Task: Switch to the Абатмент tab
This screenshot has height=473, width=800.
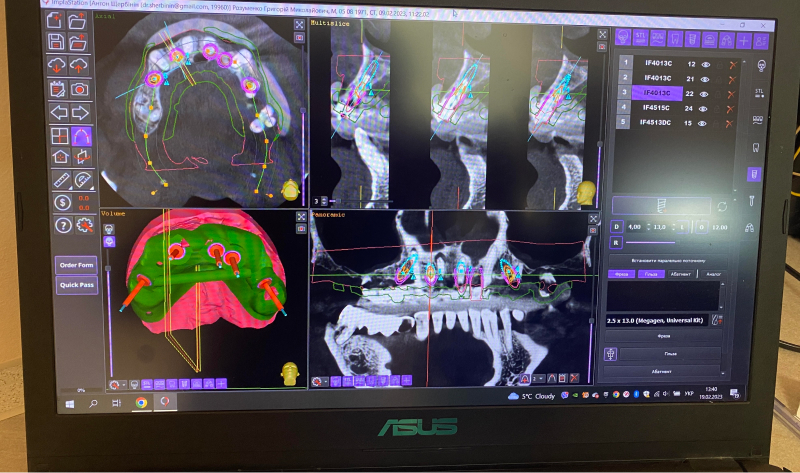Action: click(685, 273)
